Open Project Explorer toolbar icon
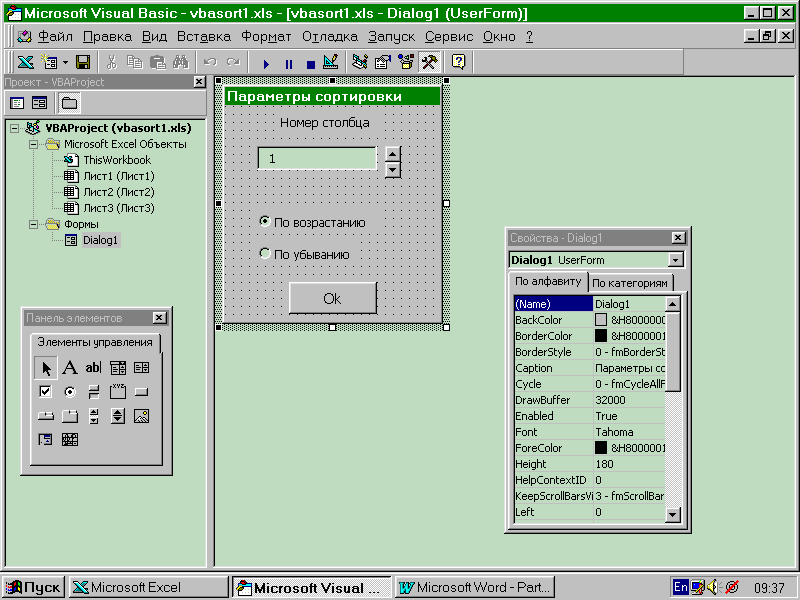This screenshot has height=600, width=800. point(360,62)
